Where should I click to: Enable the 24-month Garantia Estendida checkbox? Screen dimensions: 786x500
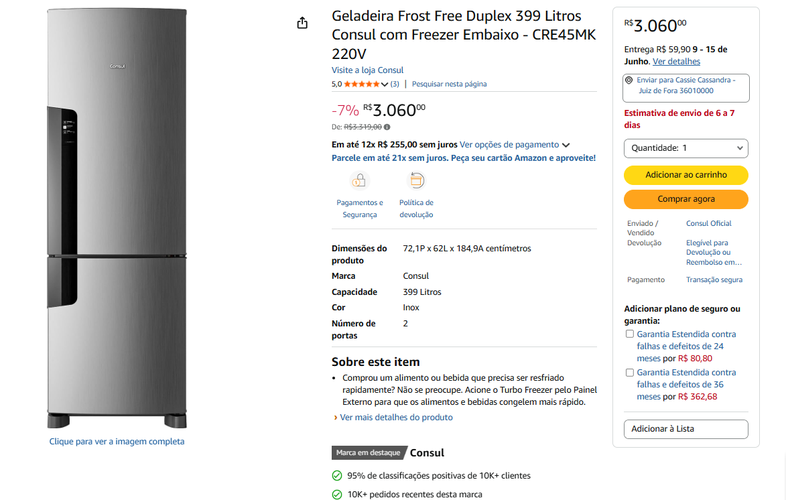[x=630, y=334]
